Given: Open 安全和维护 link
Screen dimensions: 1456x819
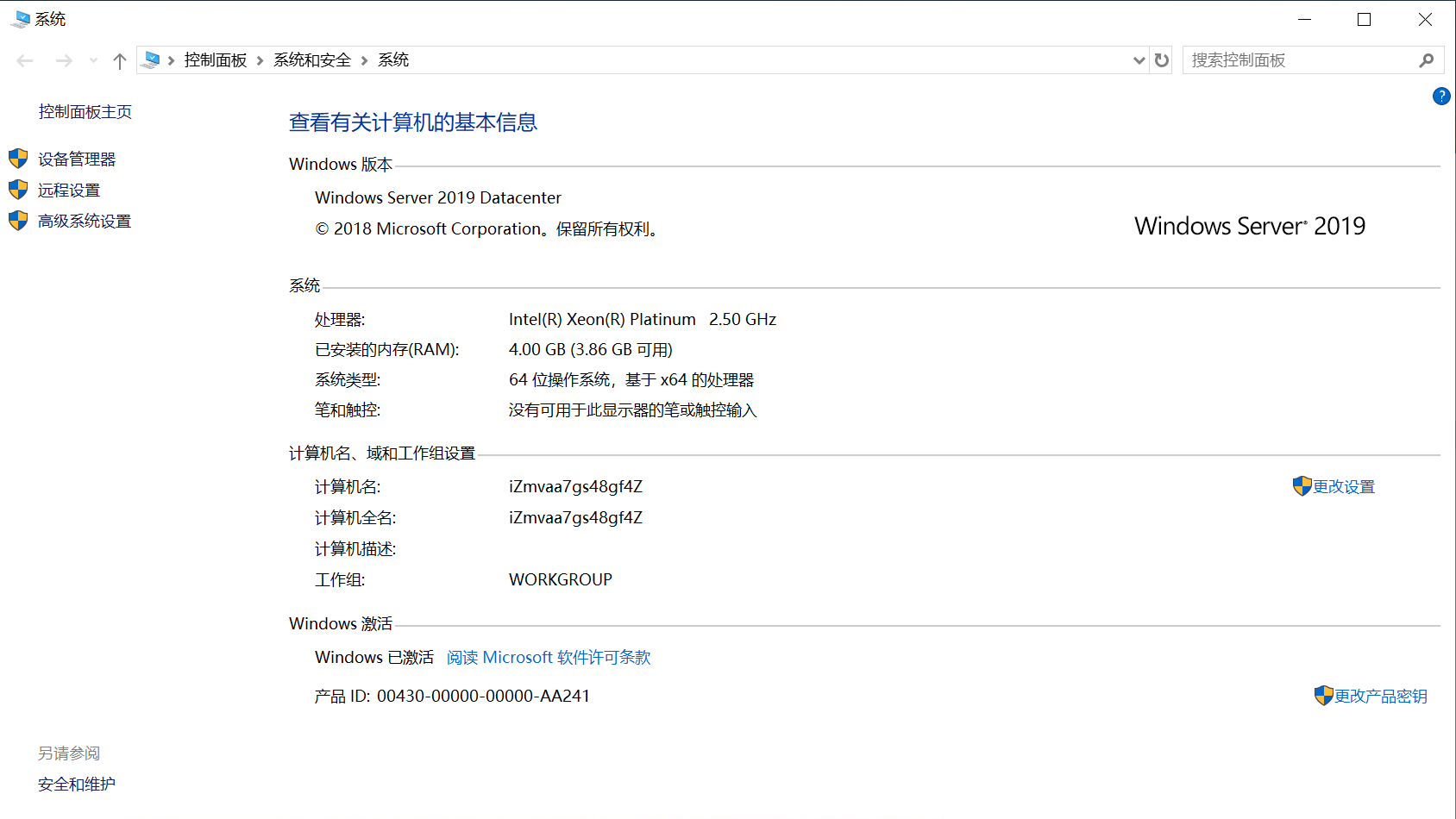Looking at the screenshot, I should click(x=77, y=785).
